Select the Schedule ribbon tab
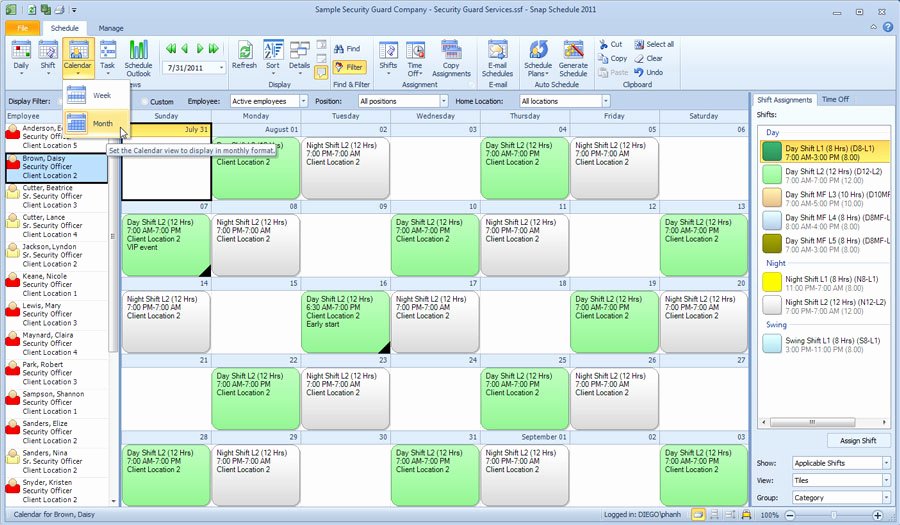 64,28
